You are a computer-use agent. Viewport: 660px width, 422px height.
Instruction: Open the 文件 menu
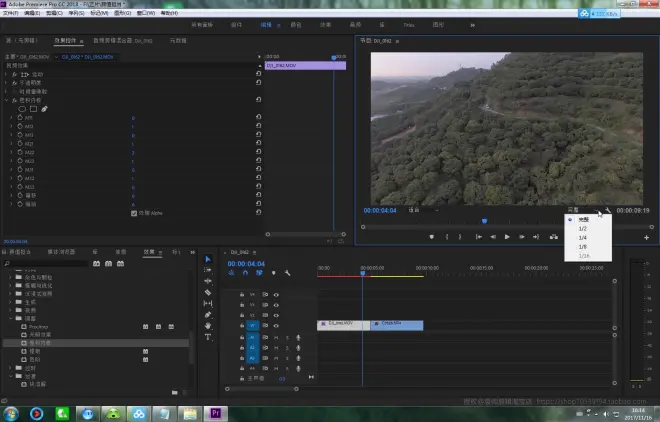point(10,13)
